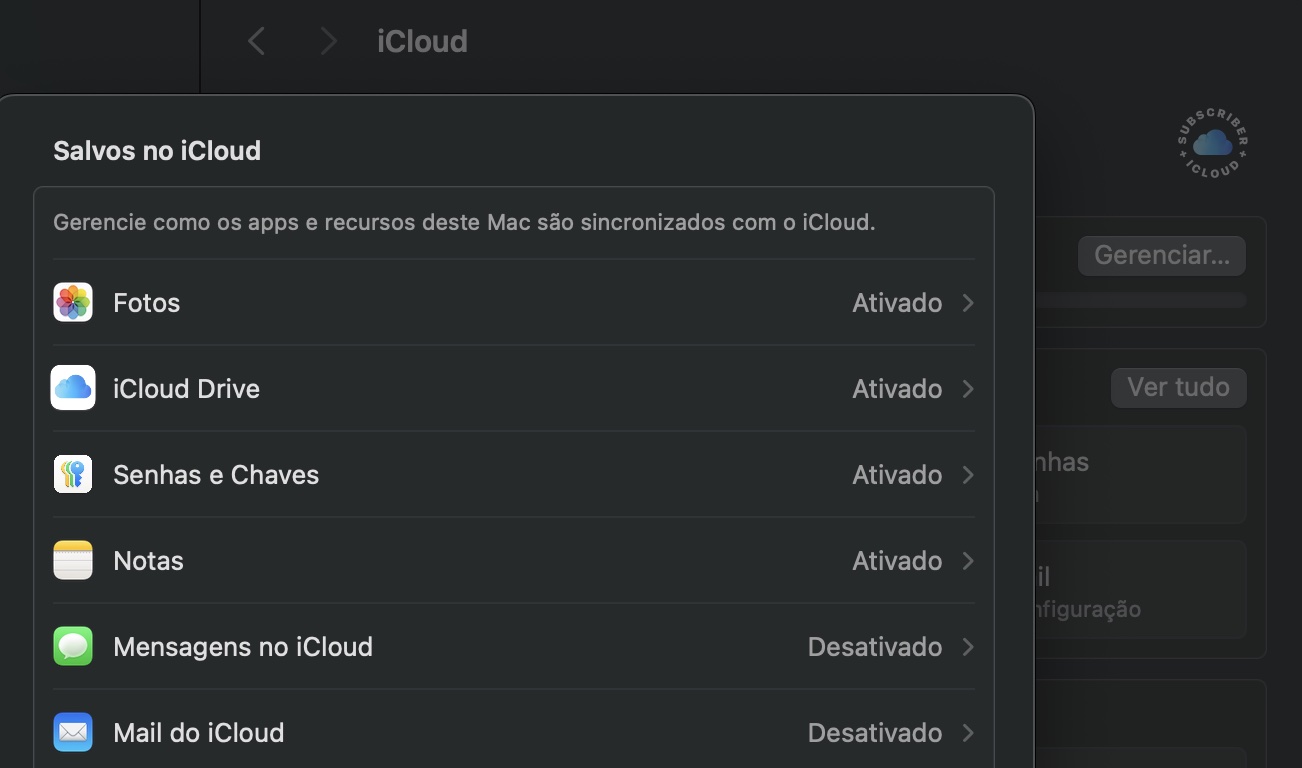Click the Fotos app icon

[72, 302]
